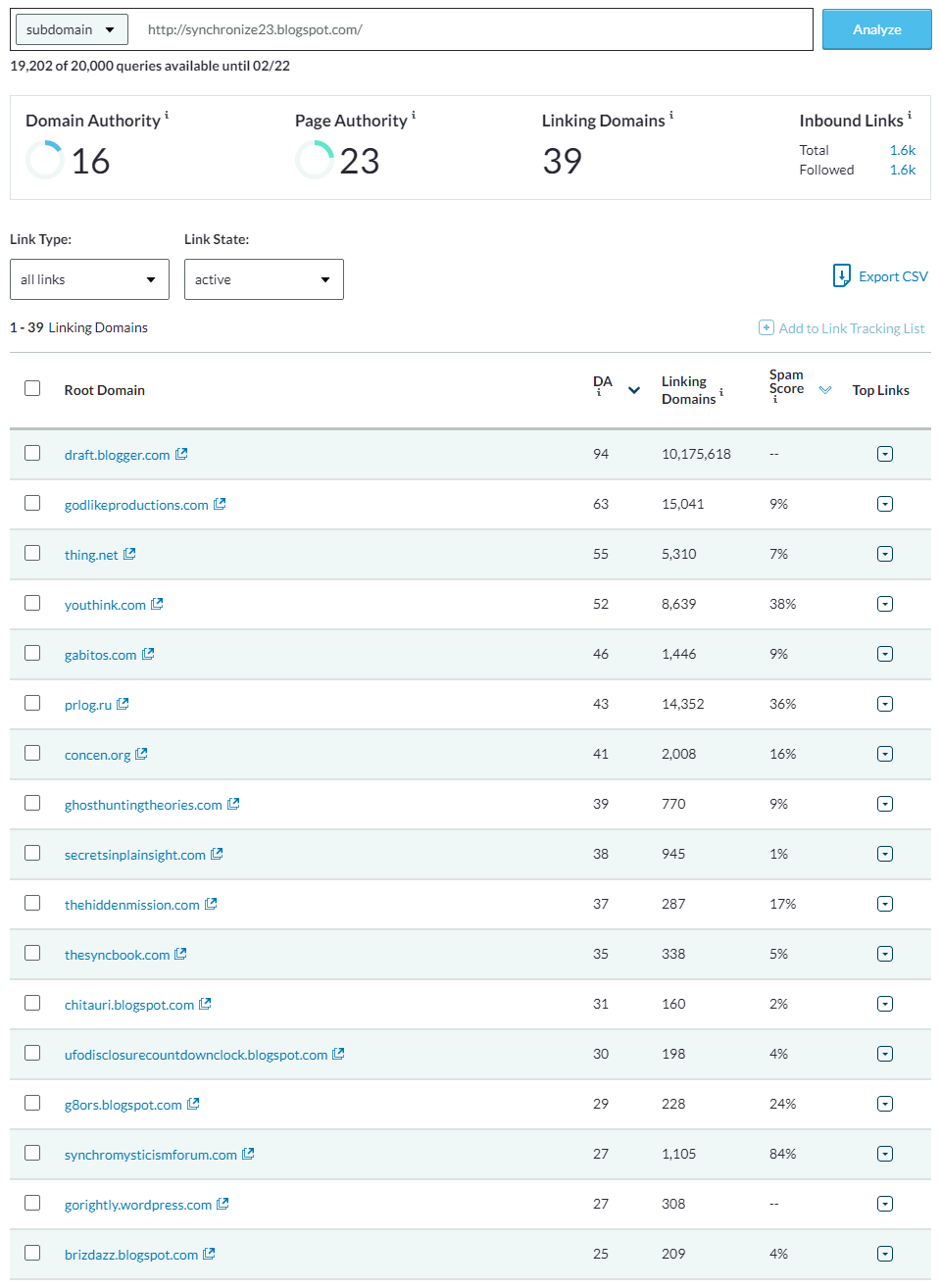Viewport: 940px width, 1288px height.
Task: Click the Domain Authority info icon
Action: pos(169,114)
